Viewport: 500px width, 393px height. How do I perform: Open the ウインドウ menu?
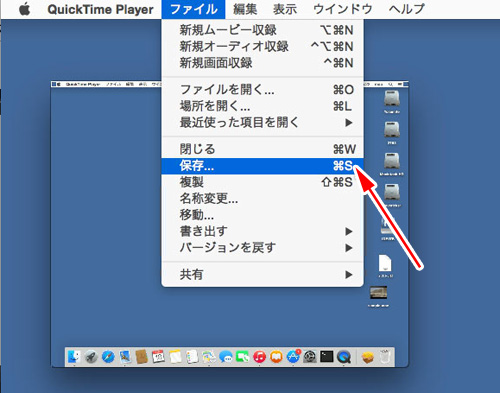[x=343, y=9]
